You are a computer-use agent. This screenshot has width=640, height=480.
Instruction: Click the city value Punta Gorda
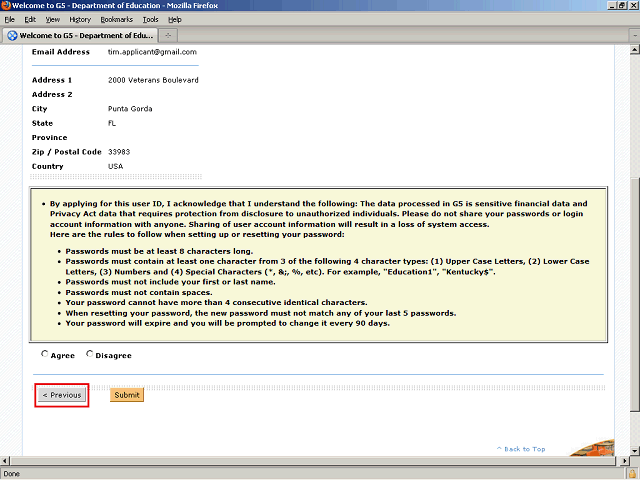coord(130,109)
